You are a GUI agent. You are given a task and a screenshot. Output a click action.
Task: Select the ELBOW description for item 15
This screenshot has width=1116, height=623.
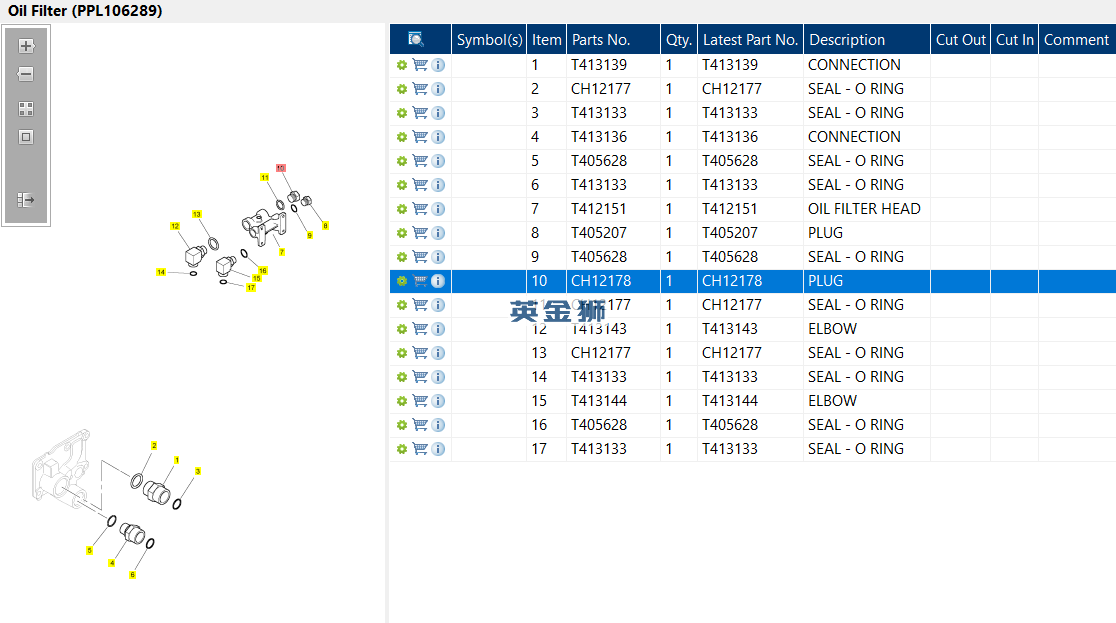[832, 401]
